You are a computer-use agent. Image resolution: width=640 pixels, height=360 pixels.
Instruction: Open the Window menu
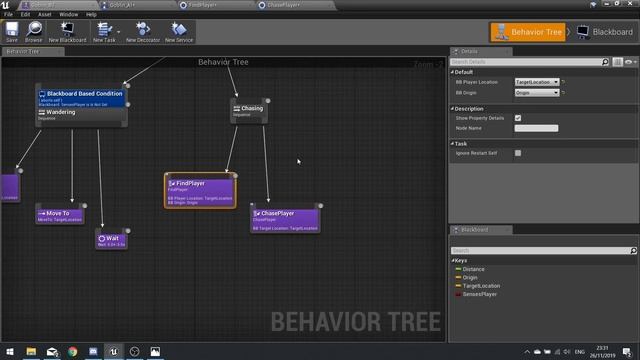[x=69, y=14]
